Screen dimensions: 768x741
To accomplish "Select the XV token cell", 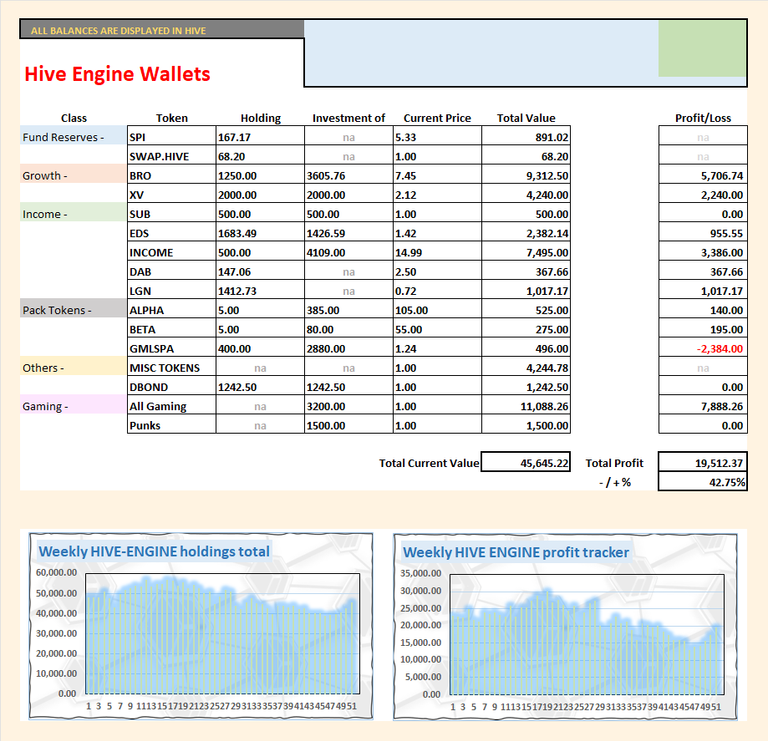I will pos(171,195).
